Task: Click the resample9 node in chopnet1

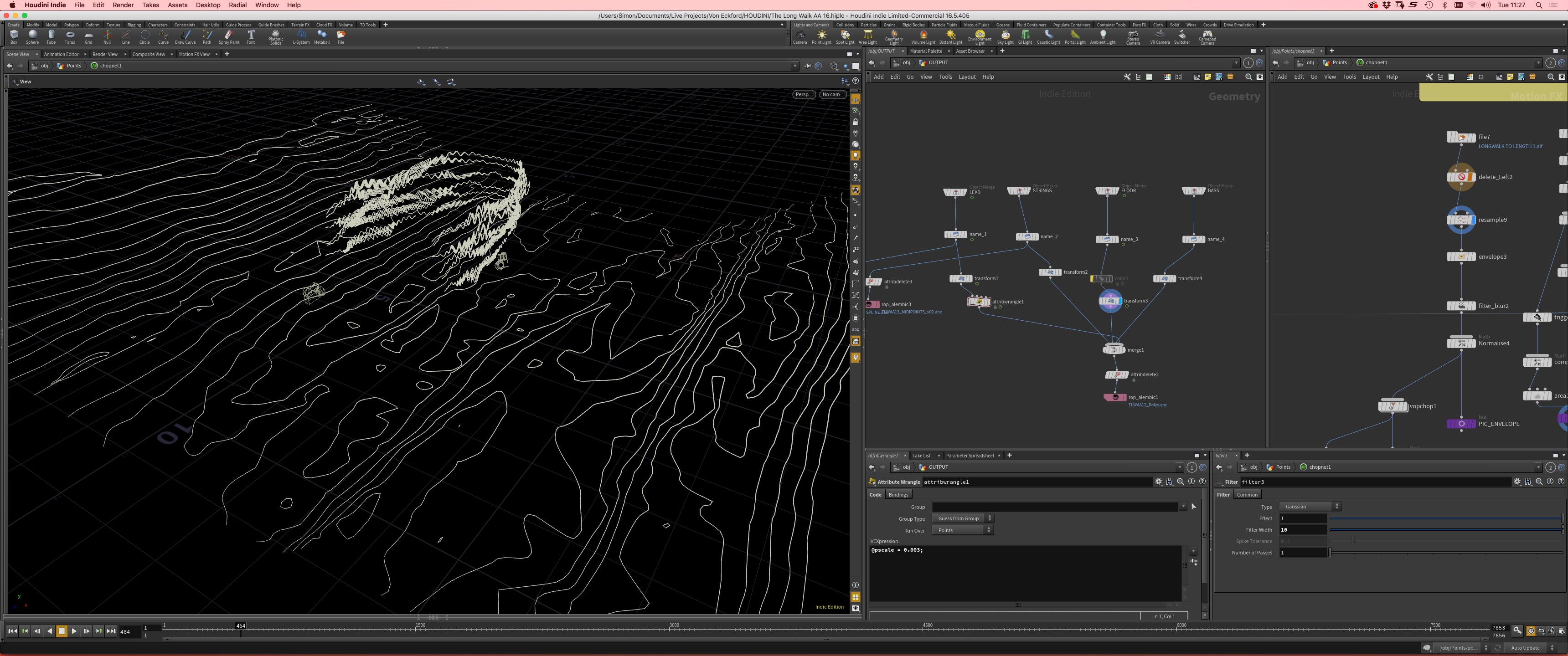Action: pos(1461,220)
